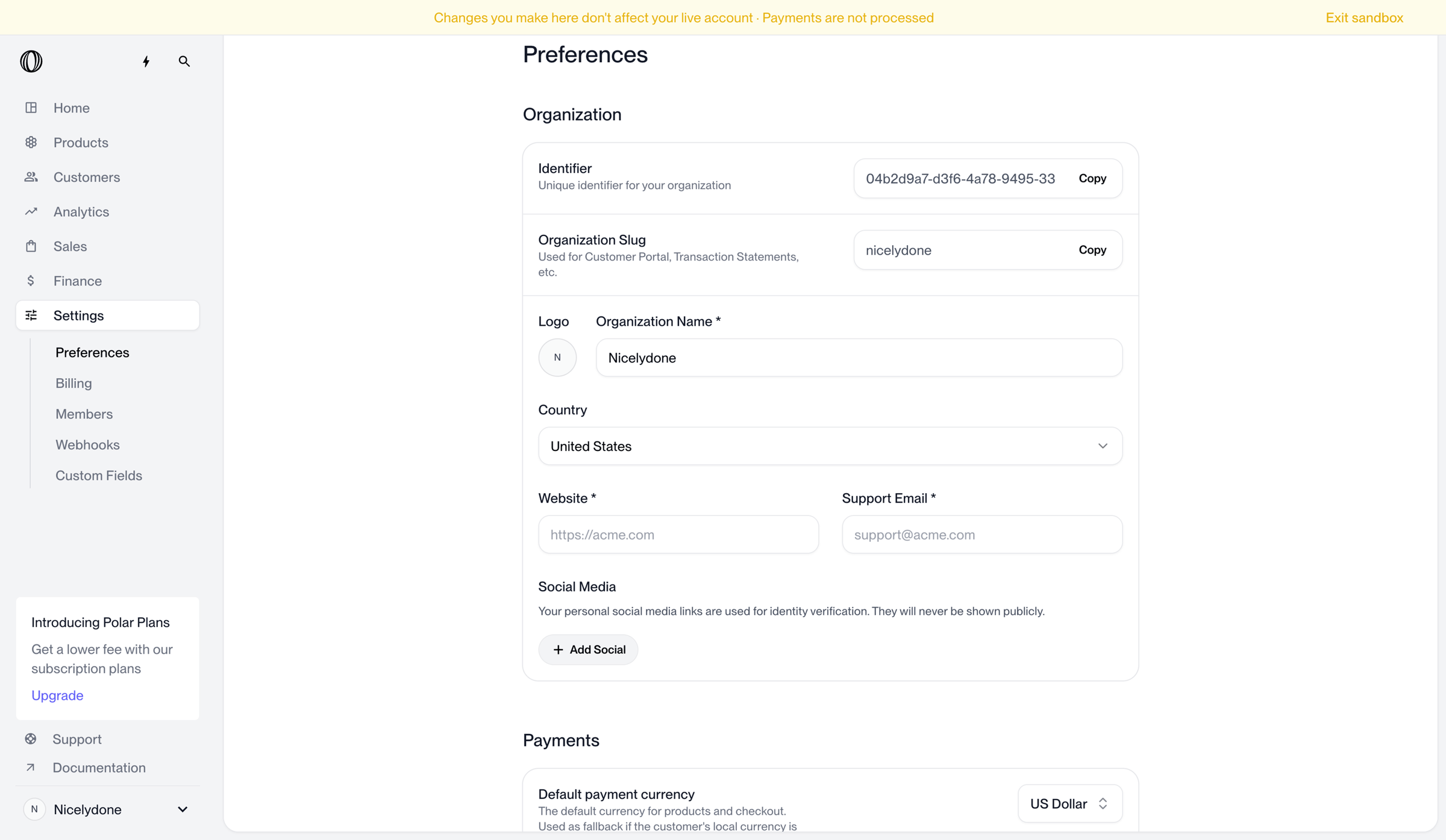Click into the Support Email field
Screen dimensions: 1446x840
point(982,535)
